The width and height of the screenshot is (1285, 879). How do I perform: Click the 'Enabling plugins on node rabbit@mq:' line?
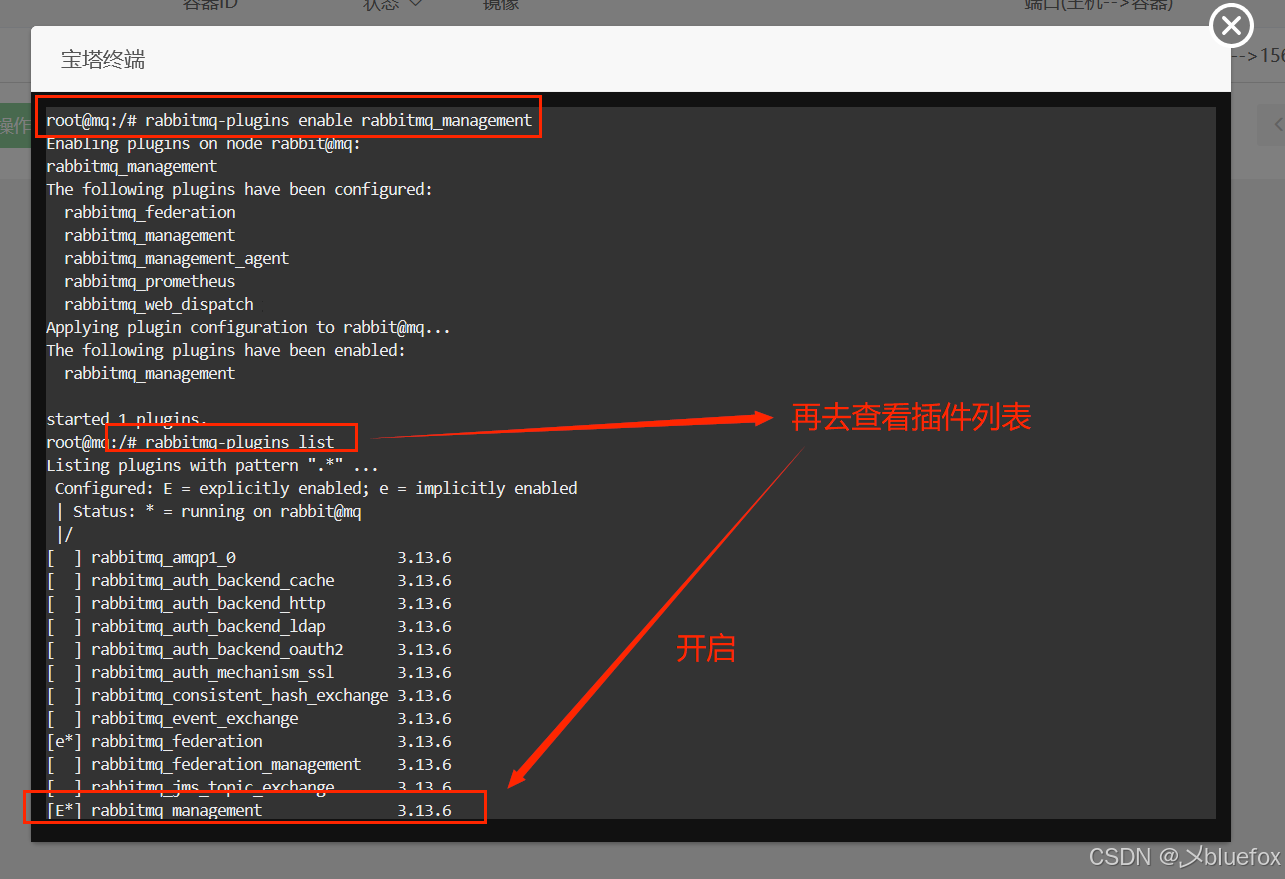tap(203, 144)
